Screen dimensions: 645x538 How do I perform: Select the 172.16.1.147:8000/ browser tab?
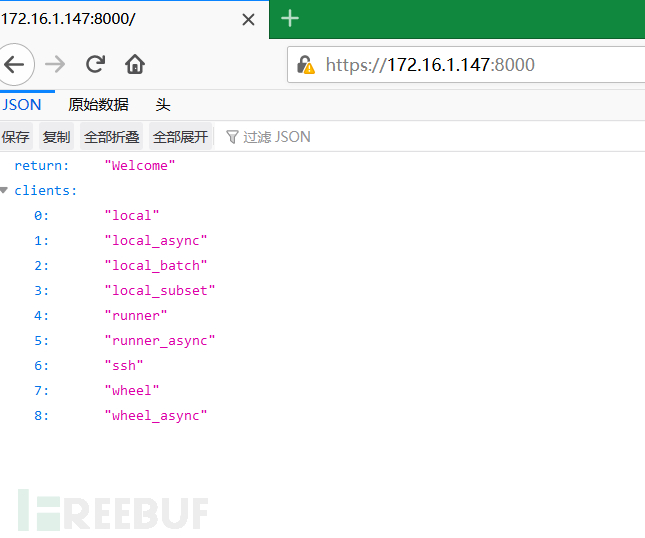pos(134,19)
